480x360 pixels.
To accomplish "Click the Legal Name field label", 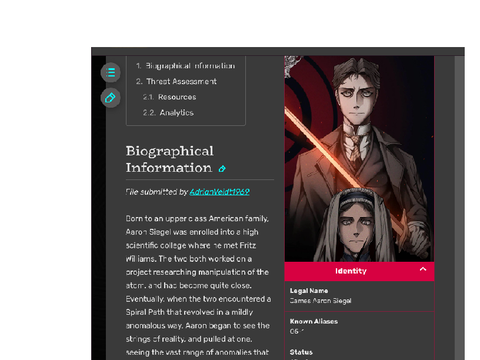I will [309, 291].
